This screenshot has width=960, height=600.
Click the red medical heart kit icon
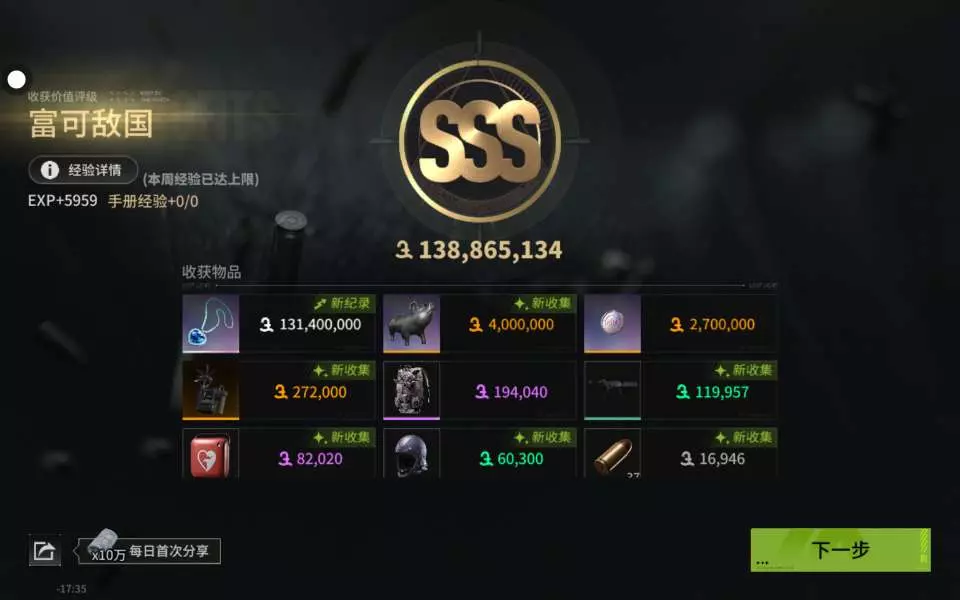pyautogui.click(x=211, y=454)
